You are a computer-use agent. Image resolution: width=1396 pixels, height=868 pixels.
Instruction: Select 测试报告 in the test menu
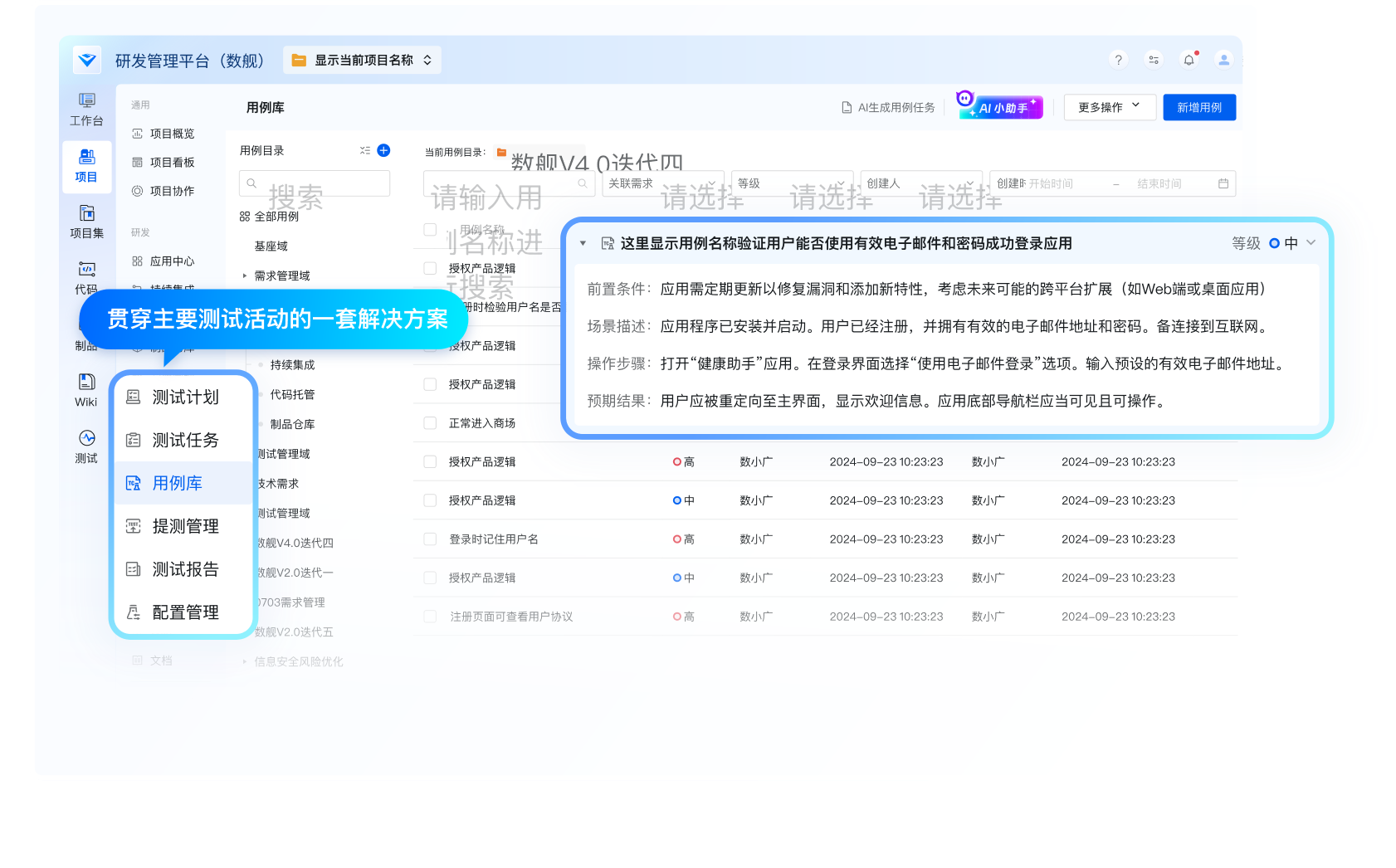(185, 569)
